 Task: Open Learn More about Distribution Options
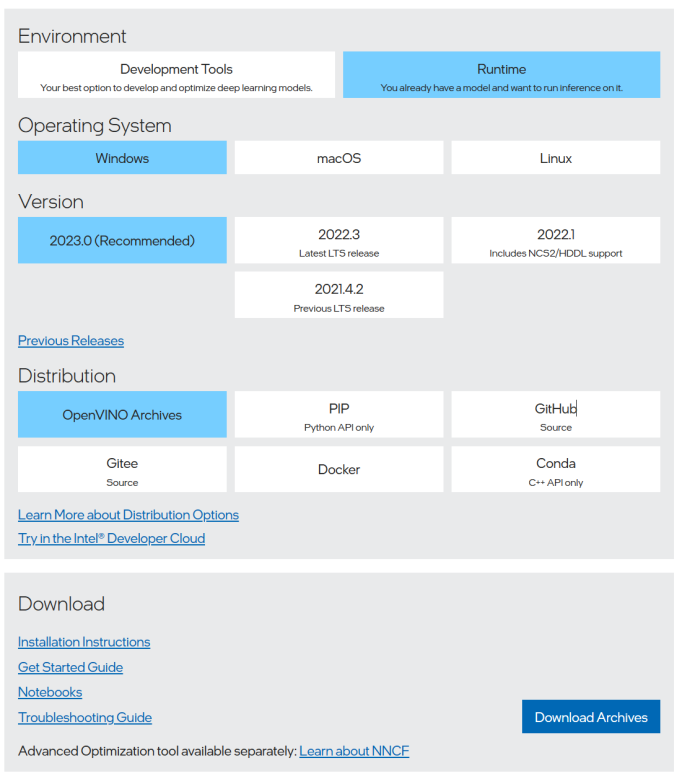tap(128, 515)
